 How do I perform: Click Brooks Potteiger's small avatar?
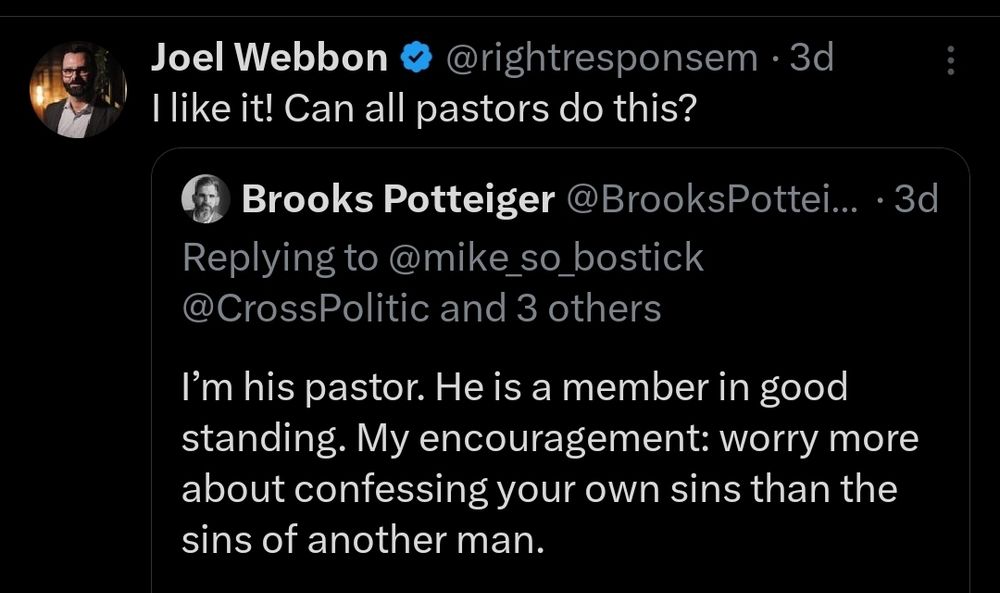[205, 201]
